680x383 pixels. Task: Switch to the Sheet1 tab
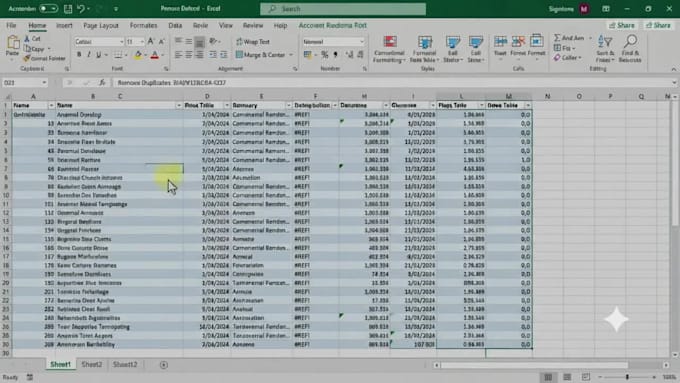60,365
